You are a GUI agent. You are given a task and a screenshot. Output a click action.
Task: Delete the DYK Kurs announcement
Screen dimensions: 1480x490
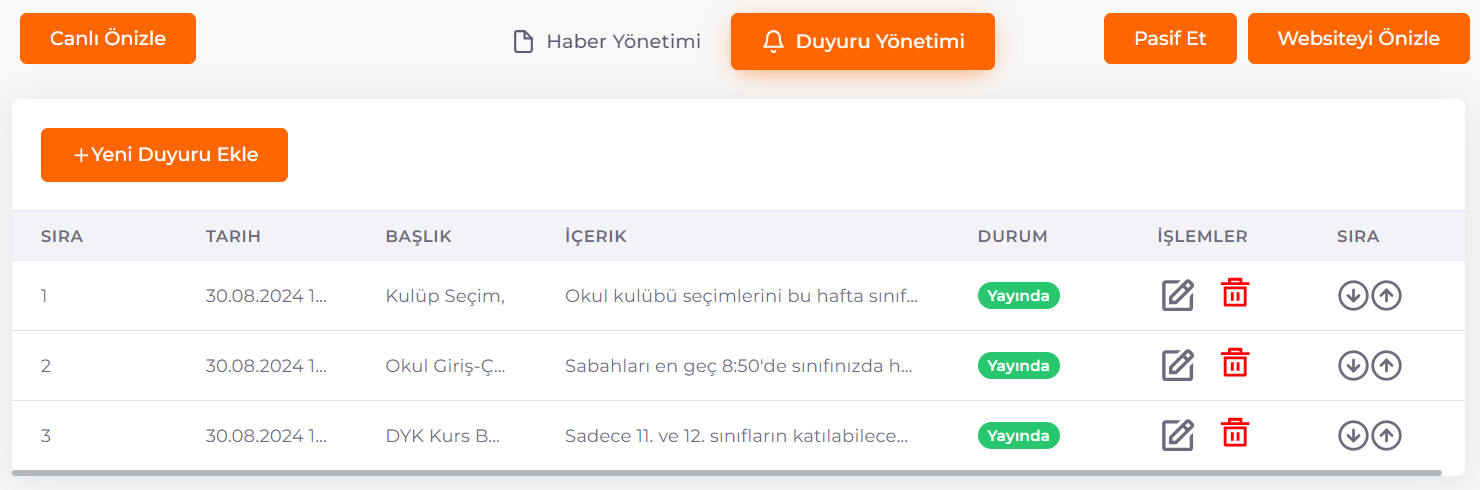tap(1235, 433)
